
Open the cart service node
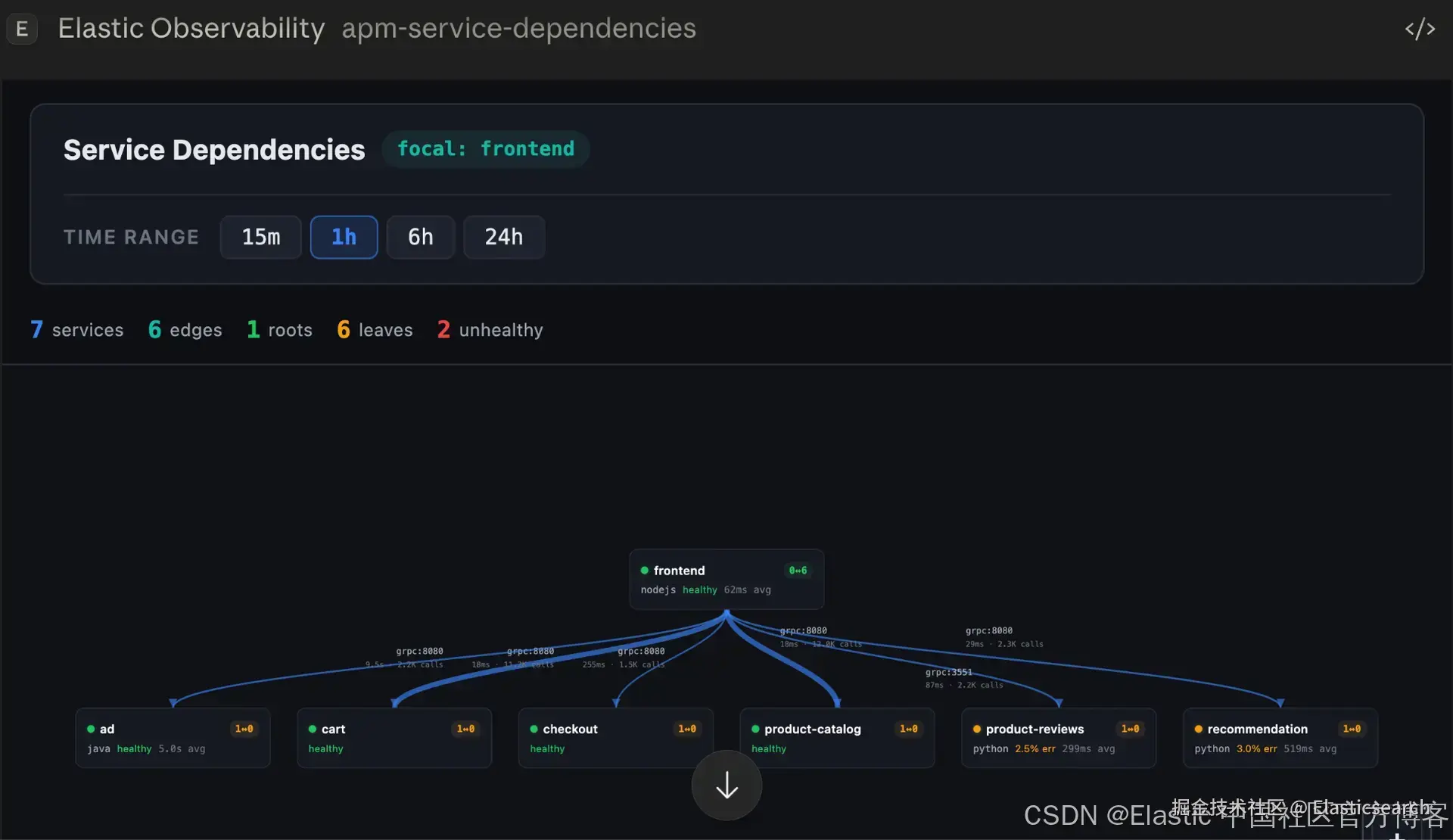tap(394, 738)
